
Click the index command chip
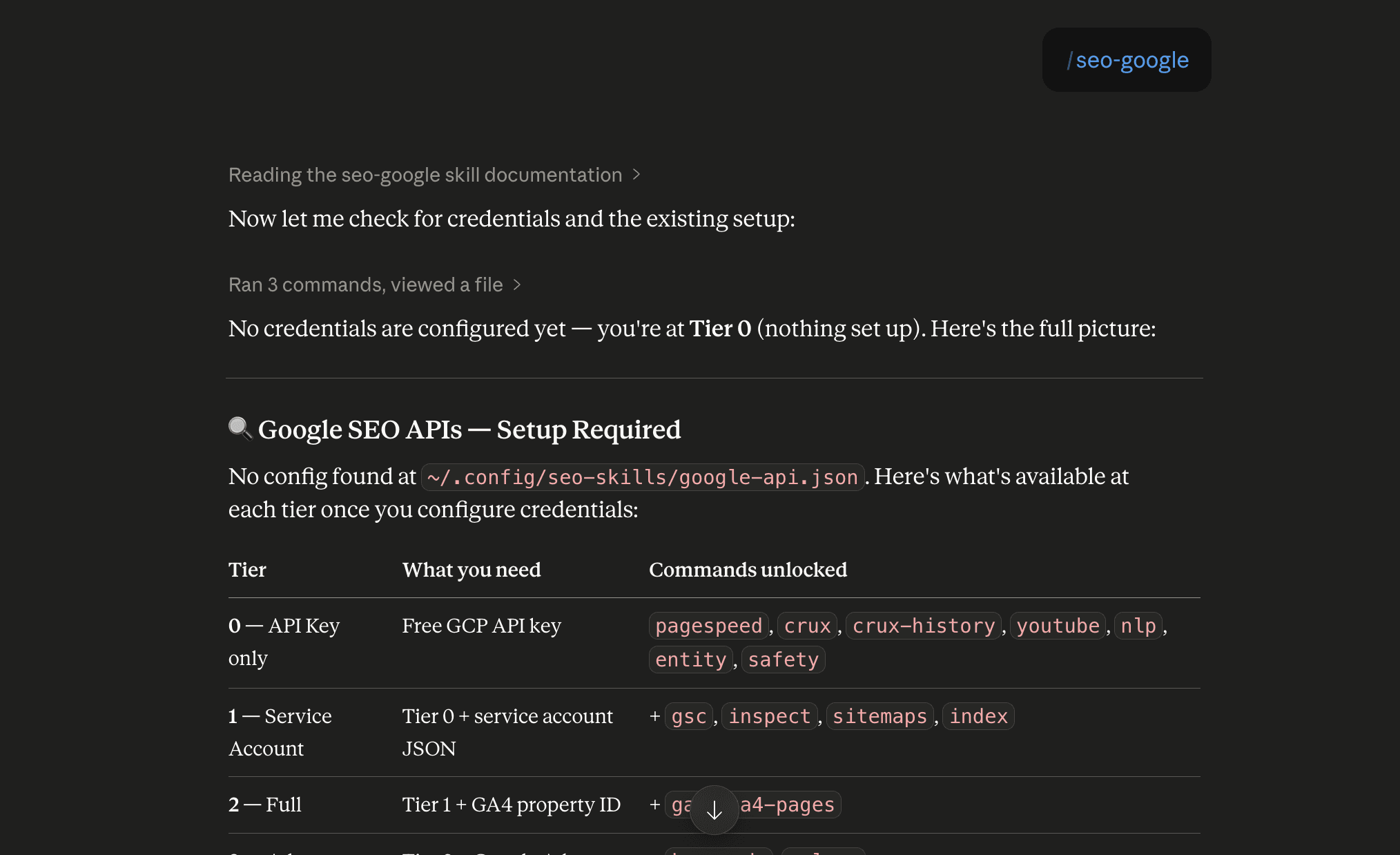[x=979, y=716]
